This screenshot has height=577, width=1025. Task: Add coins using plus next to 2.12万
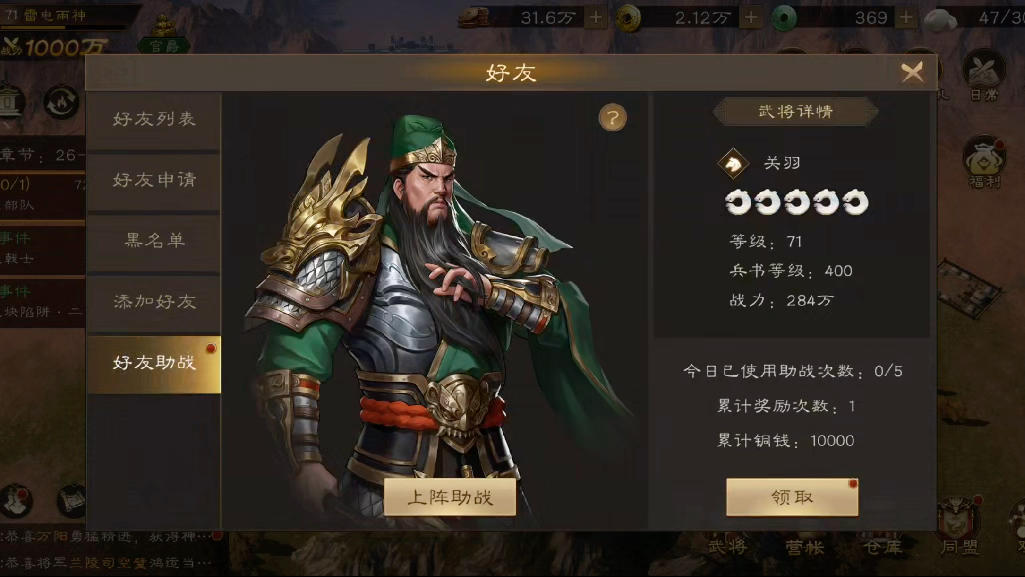[x=751, y=18]
